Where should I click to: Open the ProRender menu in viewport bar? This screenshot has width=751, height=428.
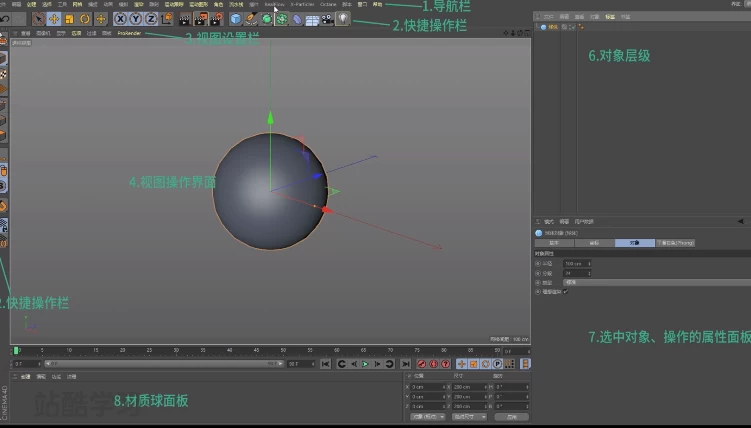point(129,33)
